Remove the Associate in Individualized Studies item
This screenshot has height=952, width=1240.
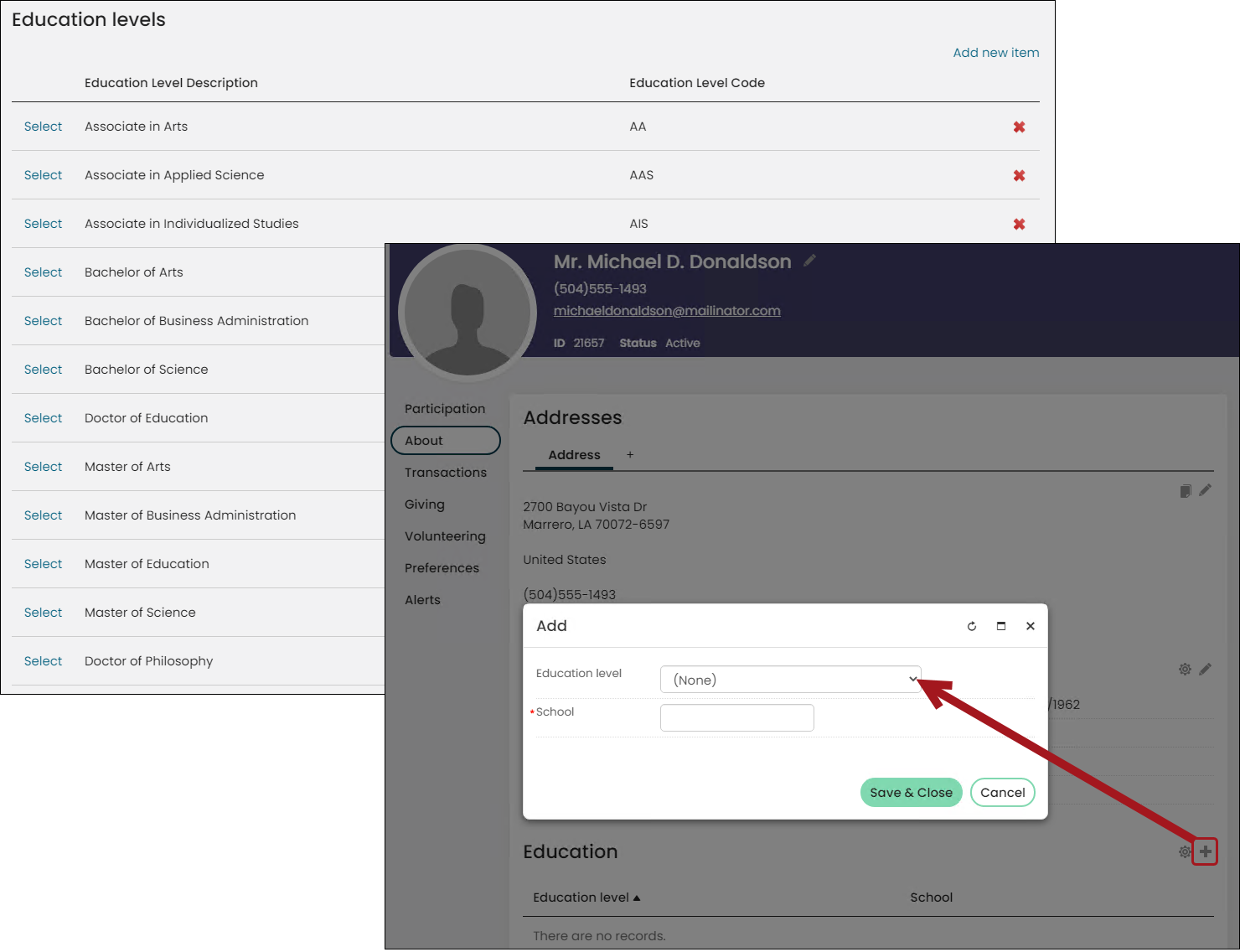click(x=1019, y=224)
